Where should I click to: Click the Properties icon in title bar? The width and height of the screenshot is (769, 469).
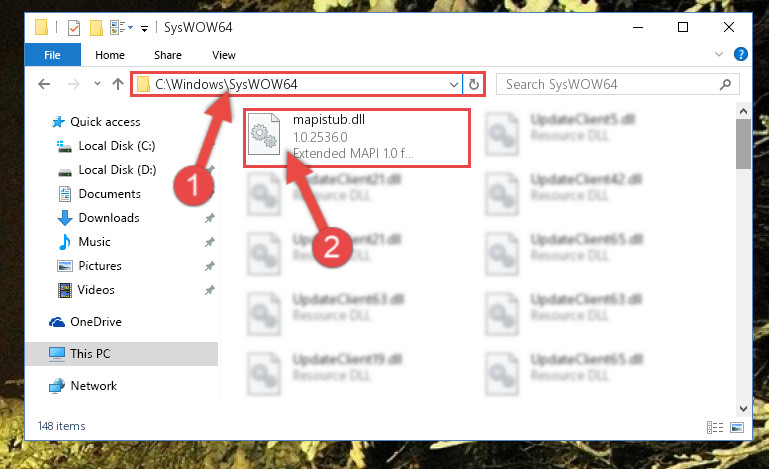click(74, 27)
